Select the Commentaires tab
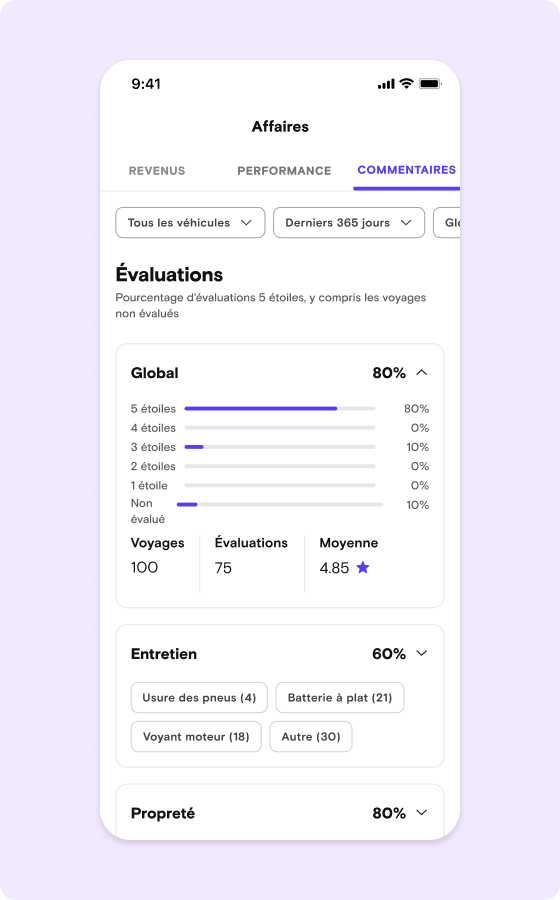This screenshot has width=560, height=900. coord(406,170)
